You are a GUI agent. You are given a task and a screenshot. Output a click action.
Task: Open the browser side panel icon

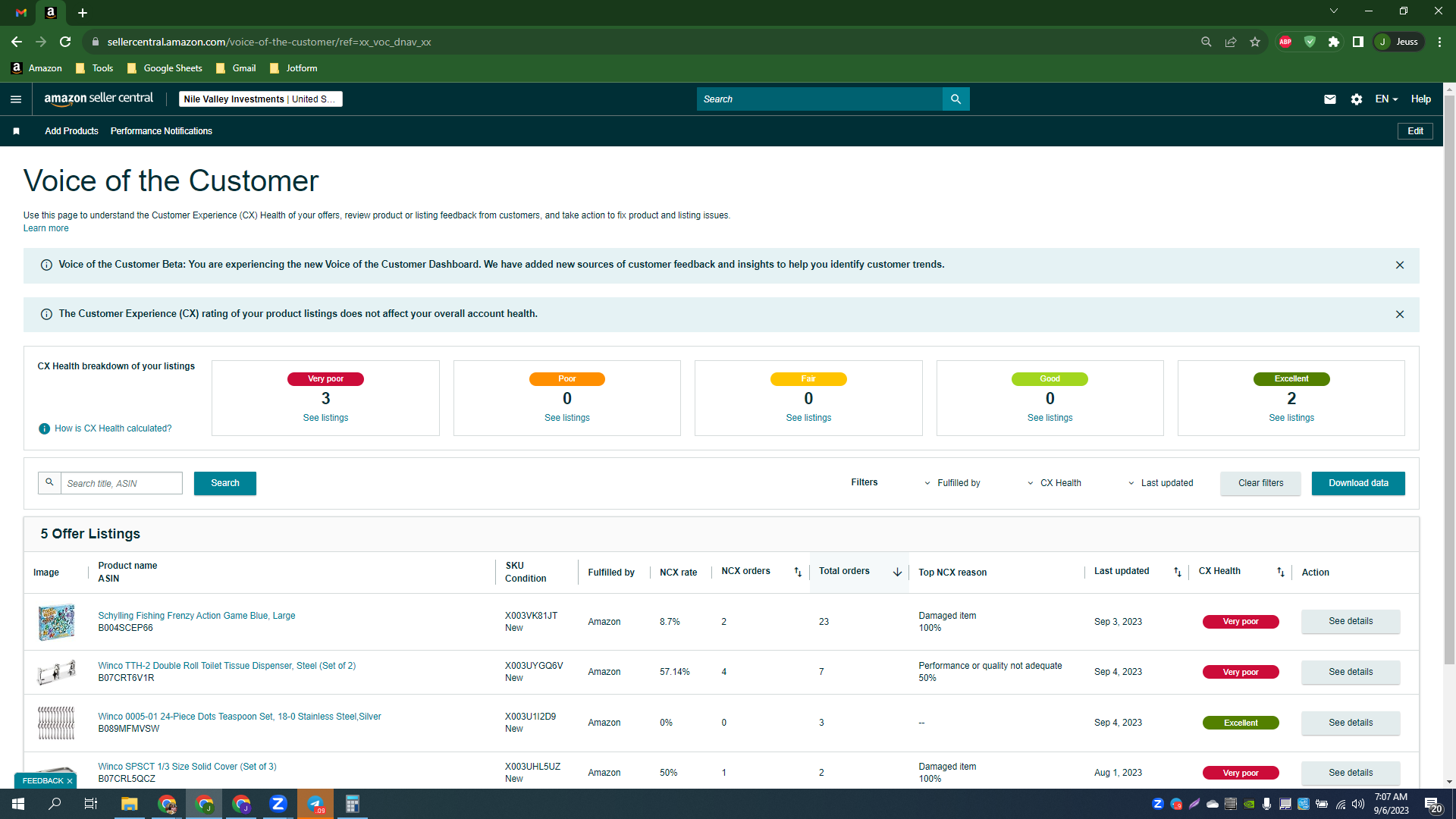(1358, 42)
